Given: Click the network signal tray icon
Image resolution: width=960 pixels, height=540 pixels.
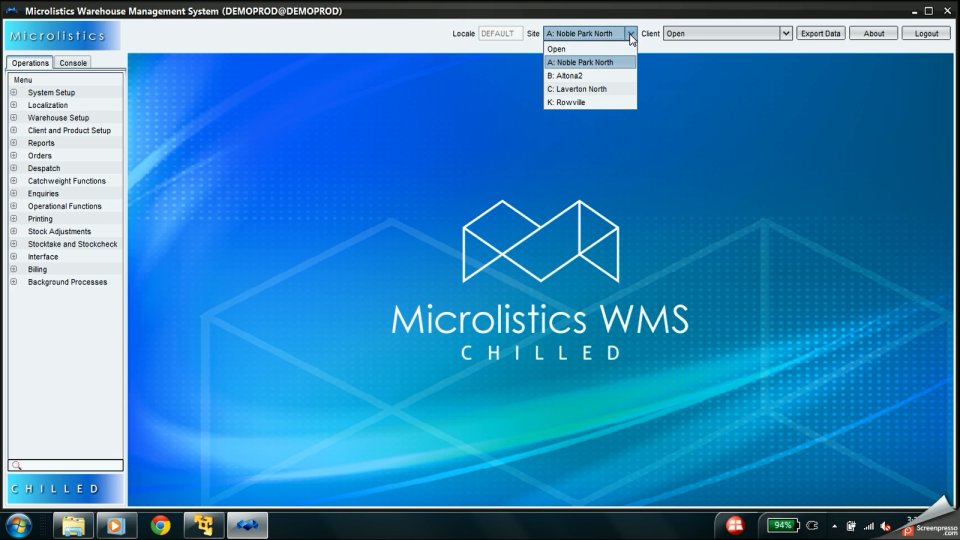Looking at the screenshot, I should point(868,526).
